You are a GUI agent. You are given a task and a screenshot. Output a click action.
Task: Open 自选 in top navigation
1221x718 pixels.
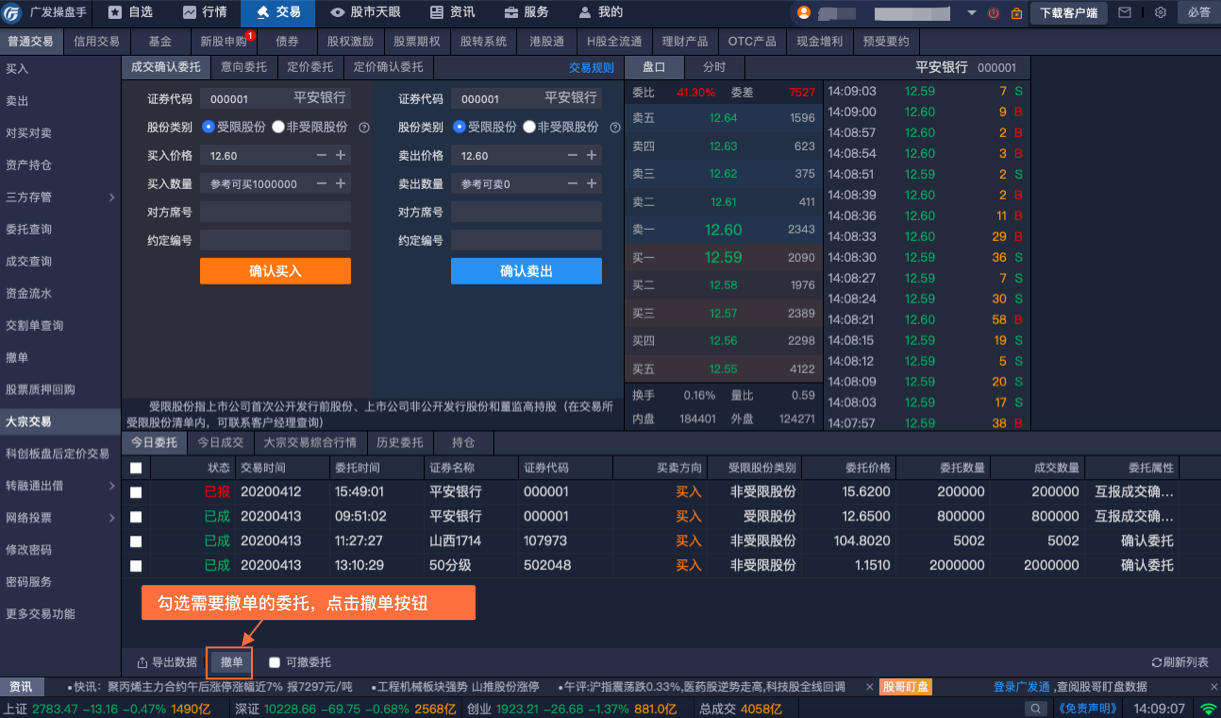point(130,13)
